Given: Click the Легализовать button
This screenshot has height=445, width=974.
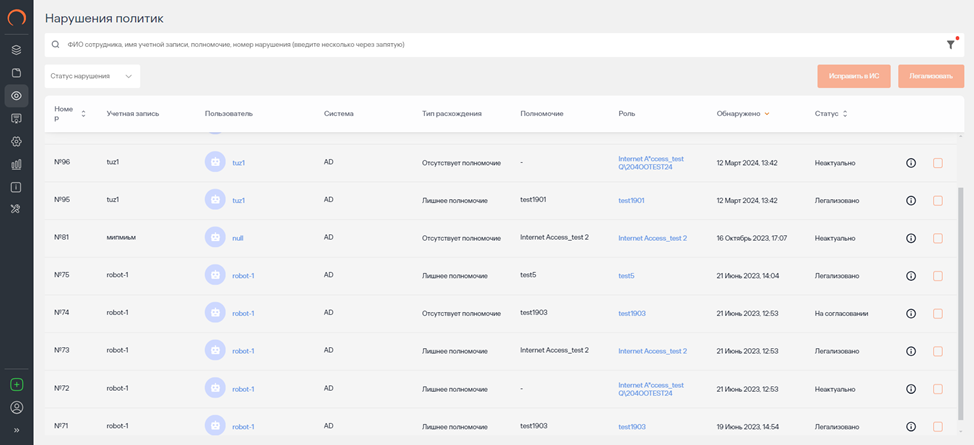Looking at the screenshot, I should [x=931, y=76].
